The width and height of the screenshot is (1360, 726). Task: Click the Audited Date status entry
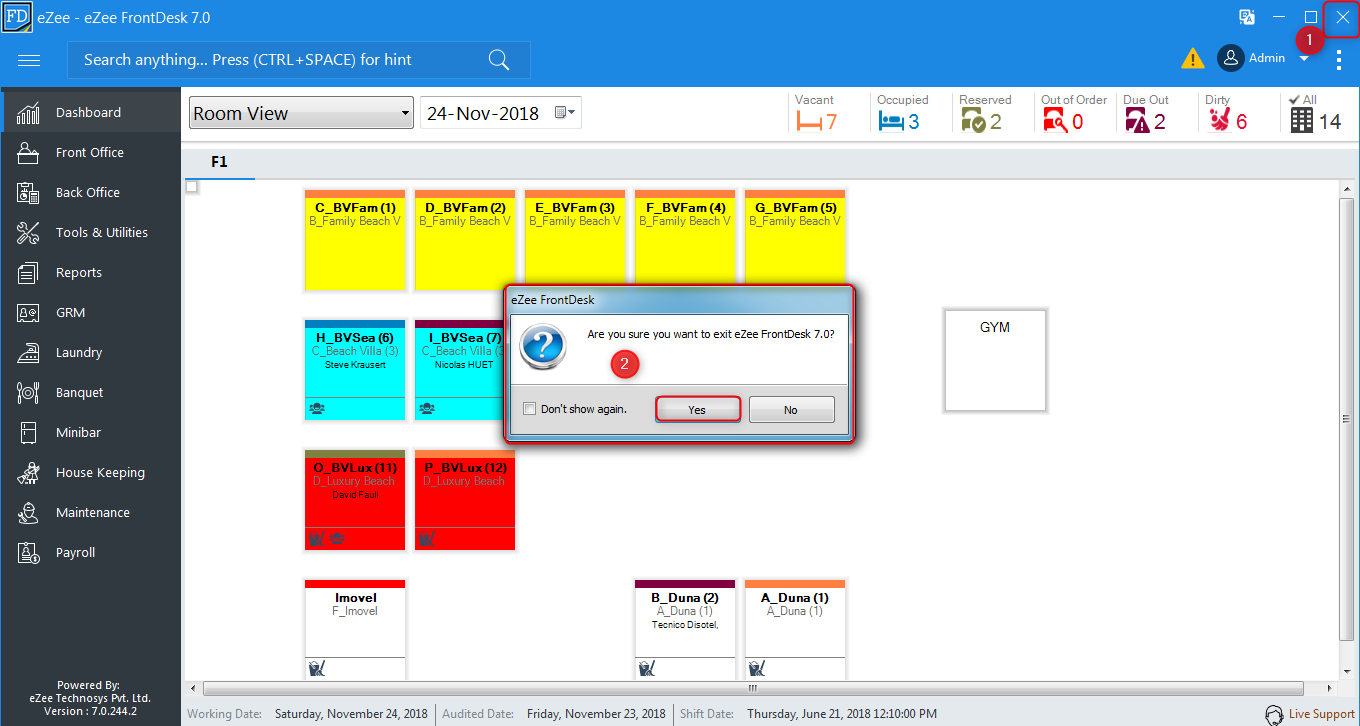pos(554,714)
